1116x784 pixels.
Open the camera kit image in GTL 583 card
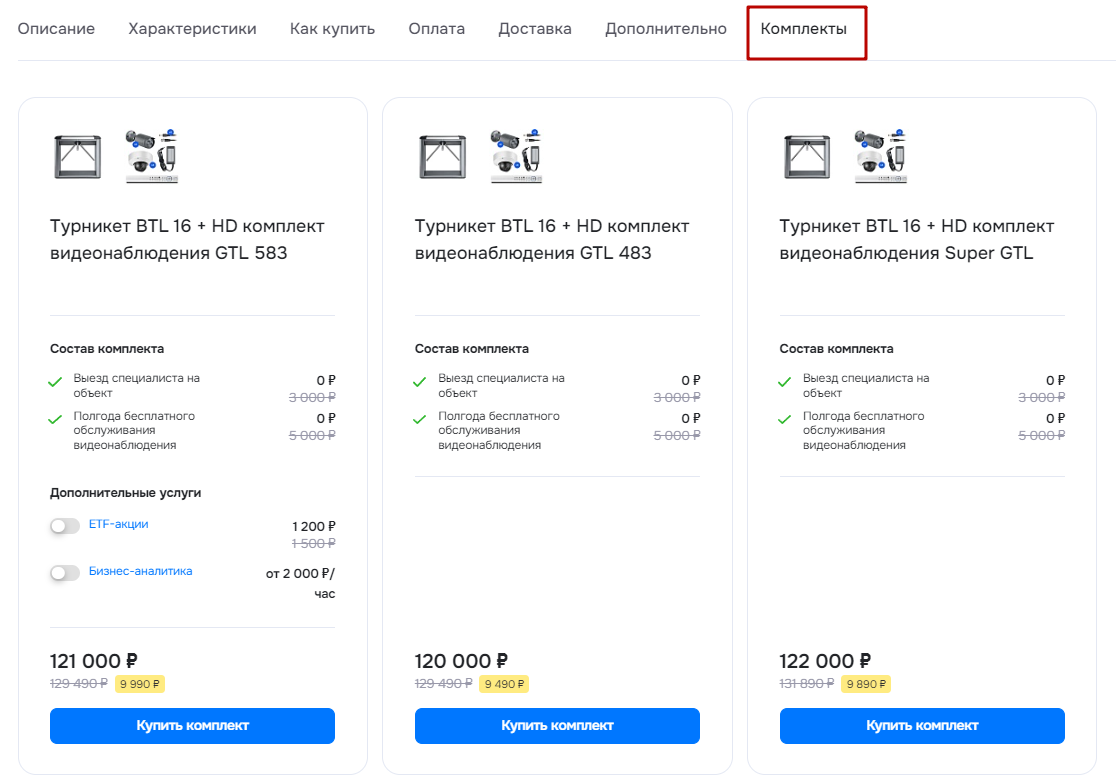click(x=152, y=157)
